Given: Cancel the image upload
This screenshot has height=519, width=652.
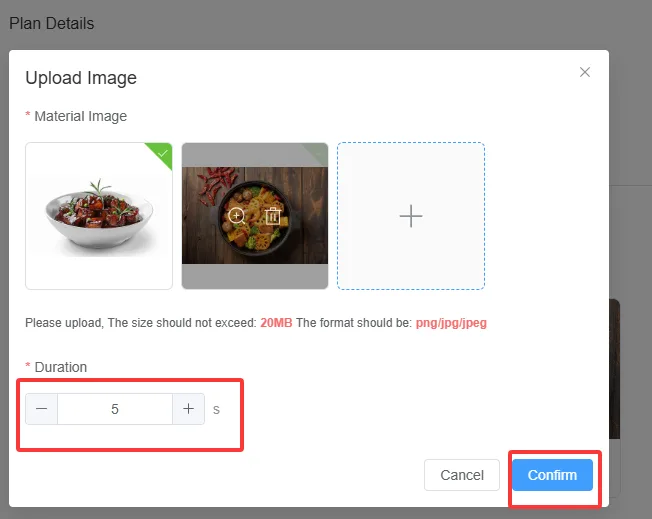Looking at the screenshot, I should click(462, 475).
